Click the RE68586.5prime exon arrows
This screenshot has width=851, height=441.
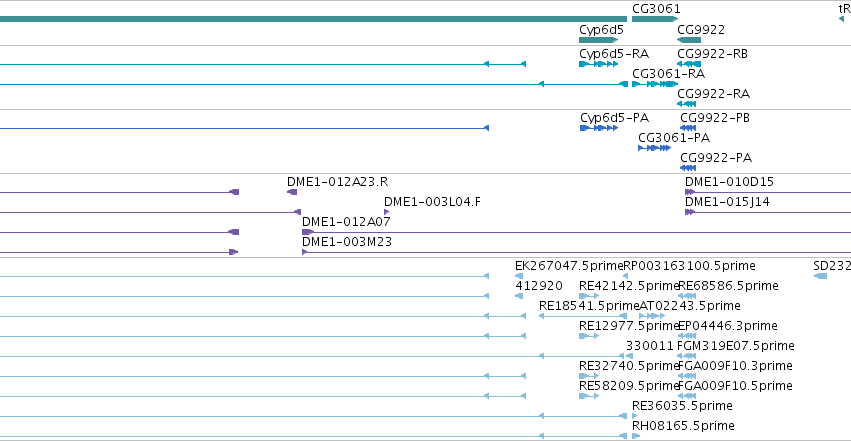coord(687,296)
